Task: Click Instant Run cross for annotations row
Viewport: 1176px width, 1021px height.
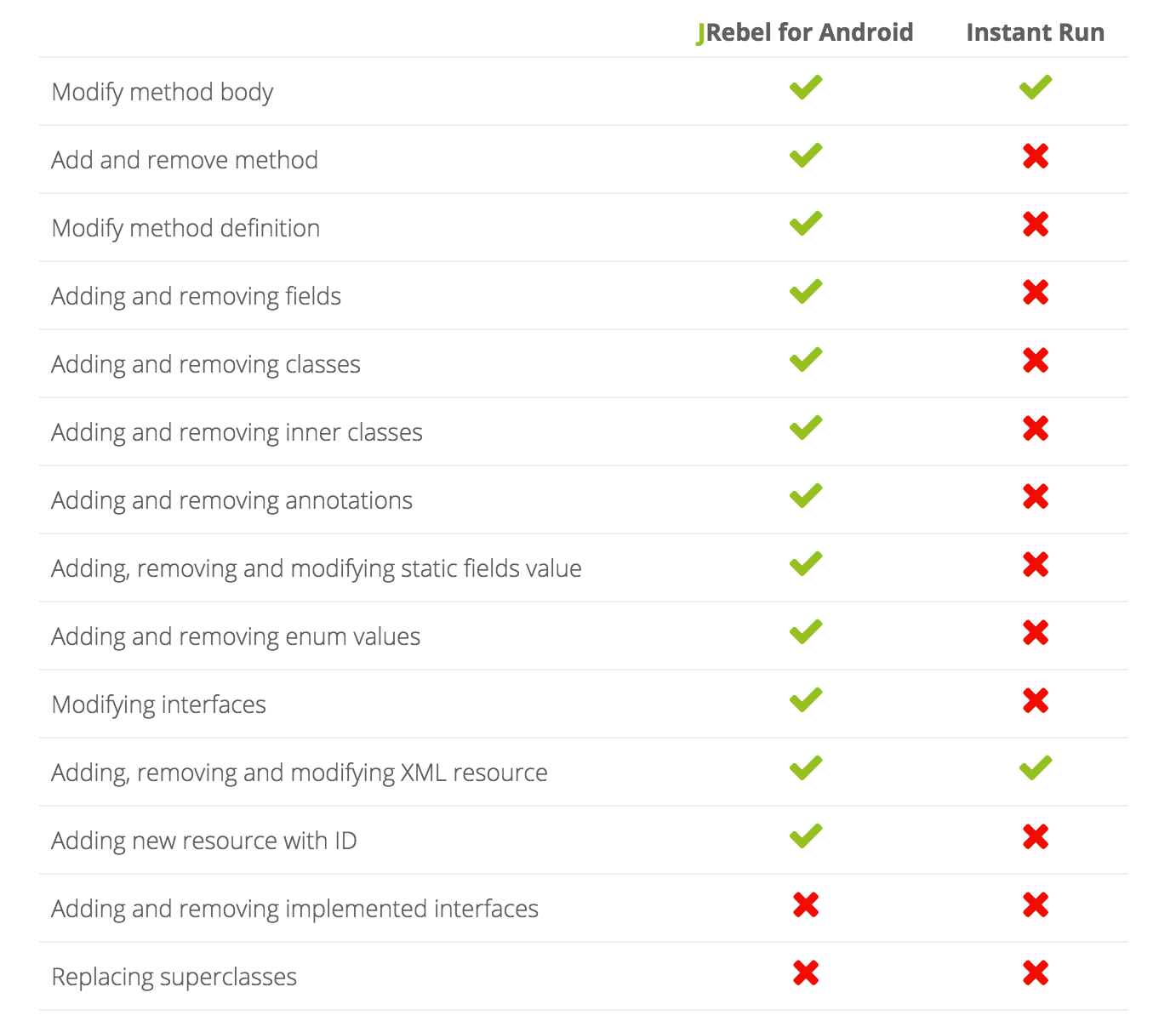Action: 1035,497
